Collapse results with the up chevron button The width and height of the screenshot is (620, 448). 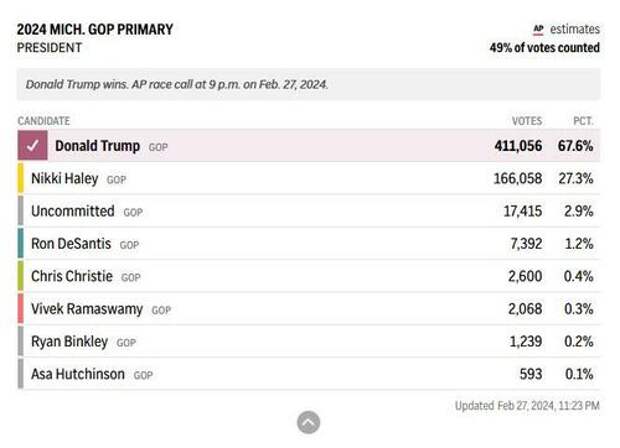tap(309, 422)
